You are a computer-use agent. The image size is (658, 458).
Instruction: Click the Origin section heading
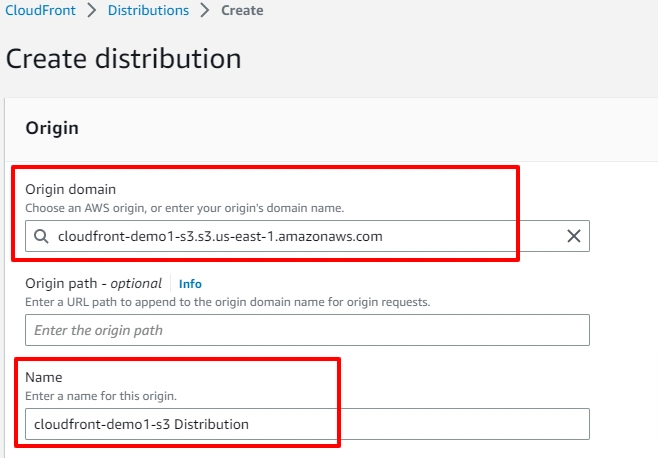tap(52, 128)
